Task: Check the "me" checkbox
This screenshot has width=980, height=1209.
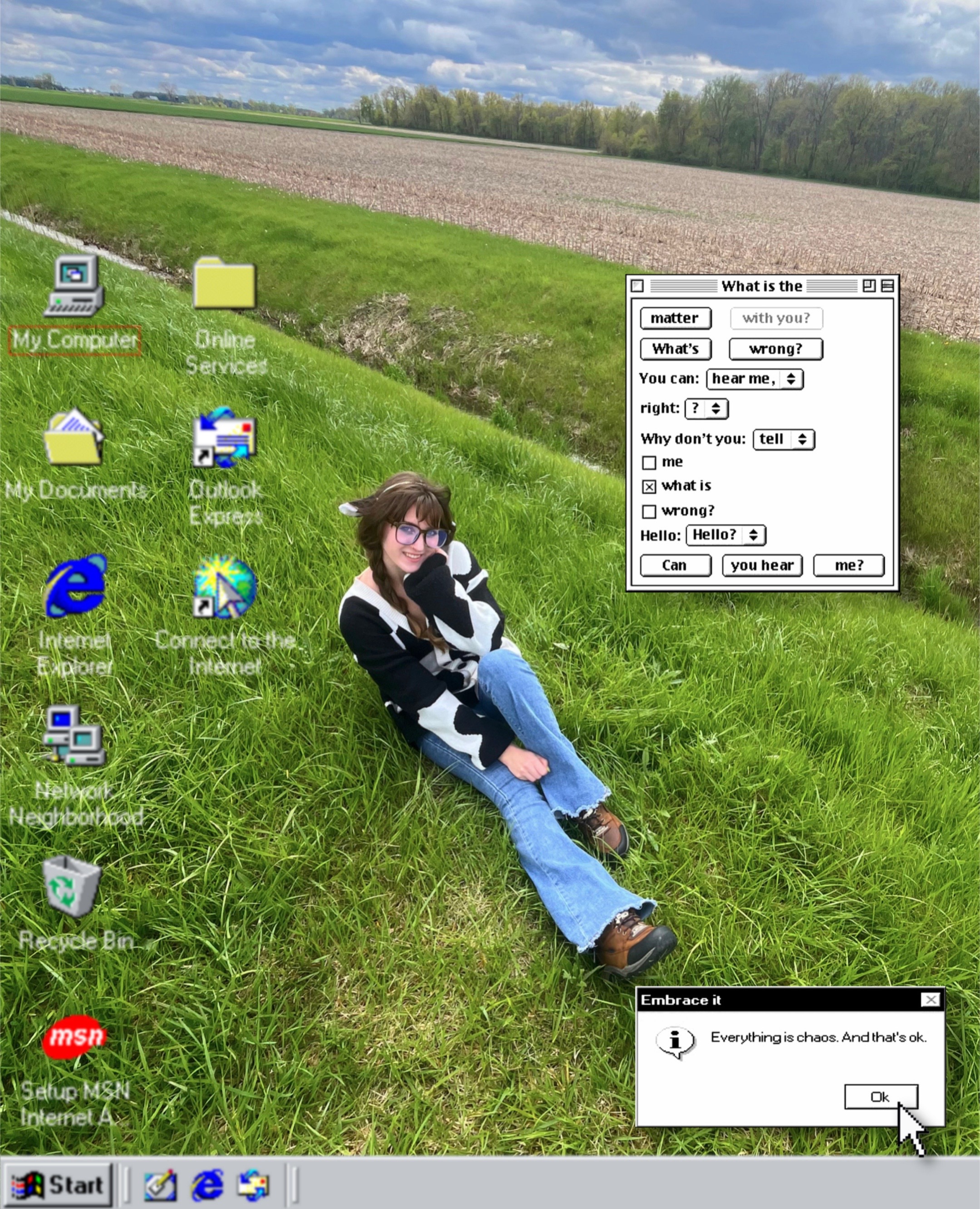Action: point(649,462)
